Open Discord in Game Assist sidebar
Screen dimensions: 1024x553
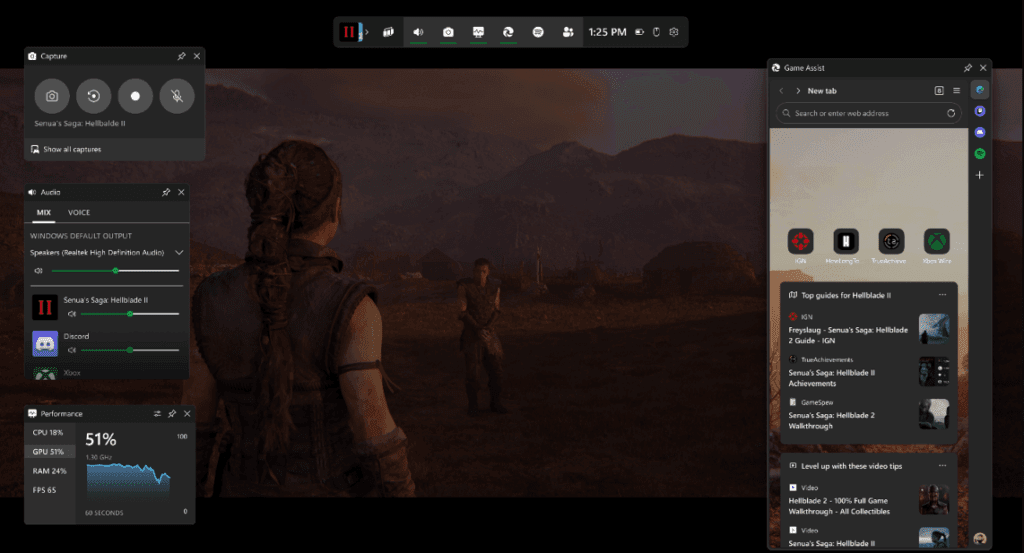(980, 133)
